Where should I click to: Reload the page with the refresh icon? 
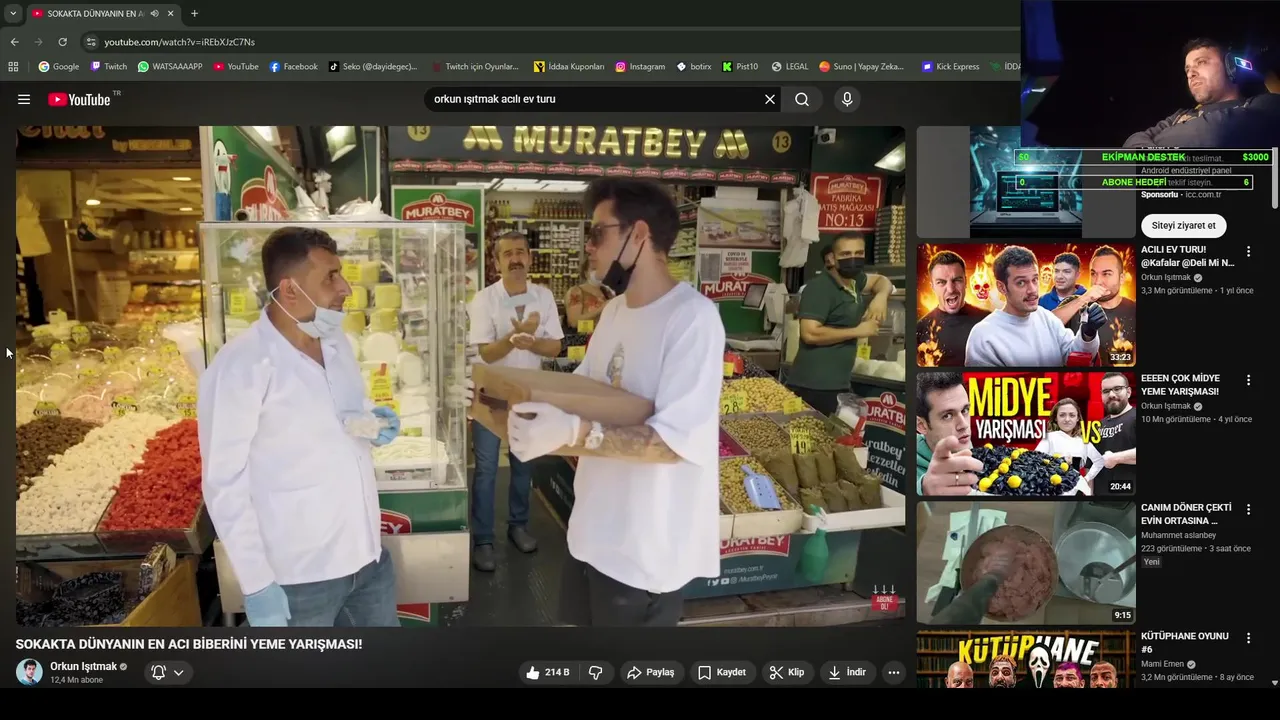click(62, 42)
